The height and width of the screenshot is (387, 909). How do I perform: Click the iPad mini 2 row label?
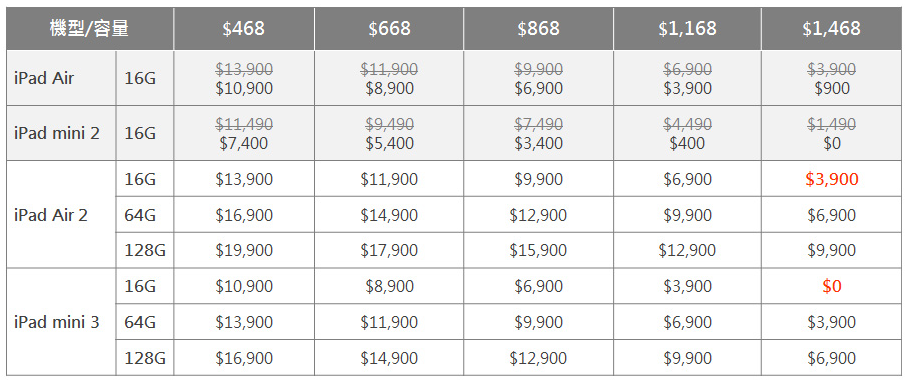(57, 134)
